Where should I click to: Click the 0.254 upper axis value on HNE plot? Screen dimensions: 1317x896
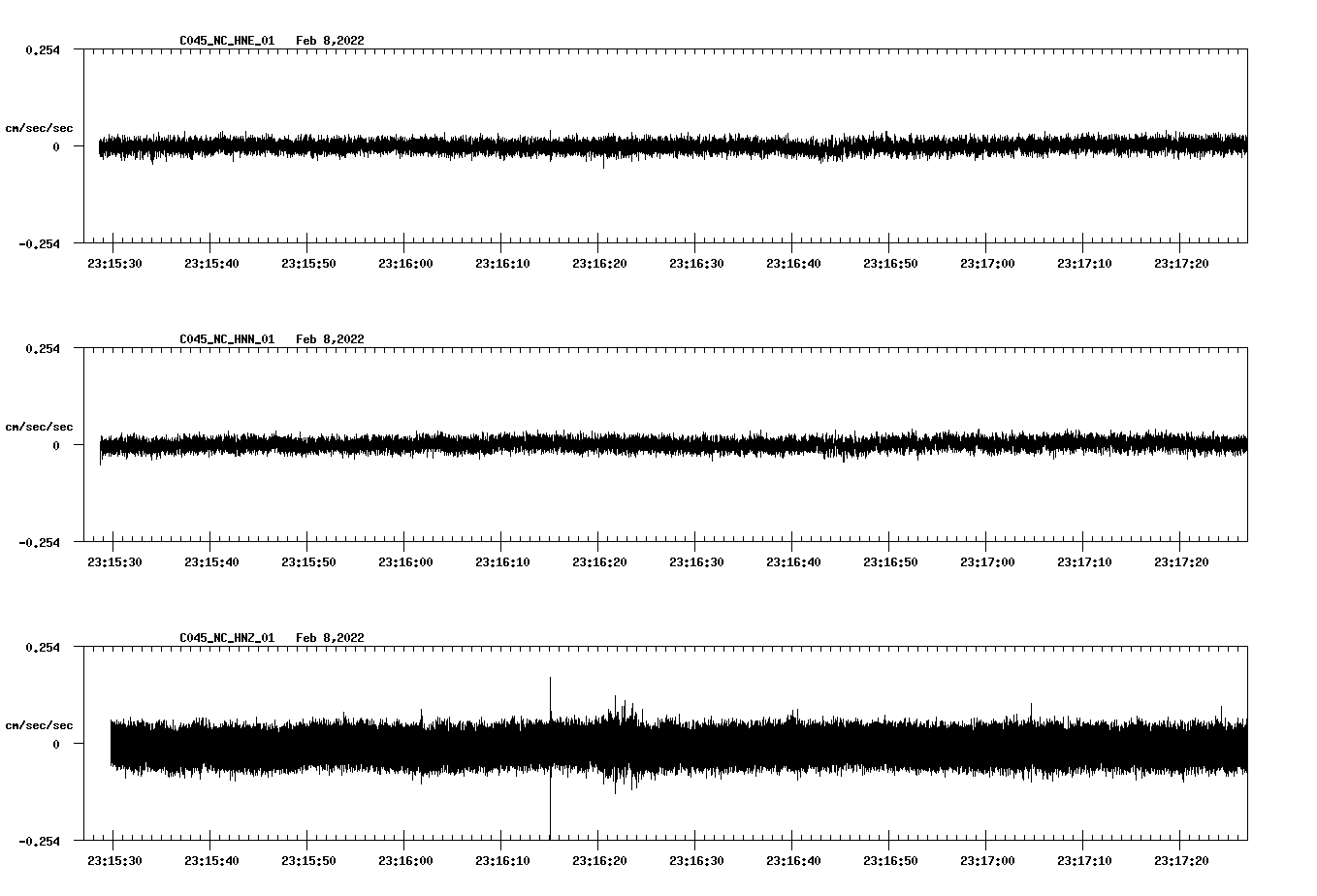42,50
